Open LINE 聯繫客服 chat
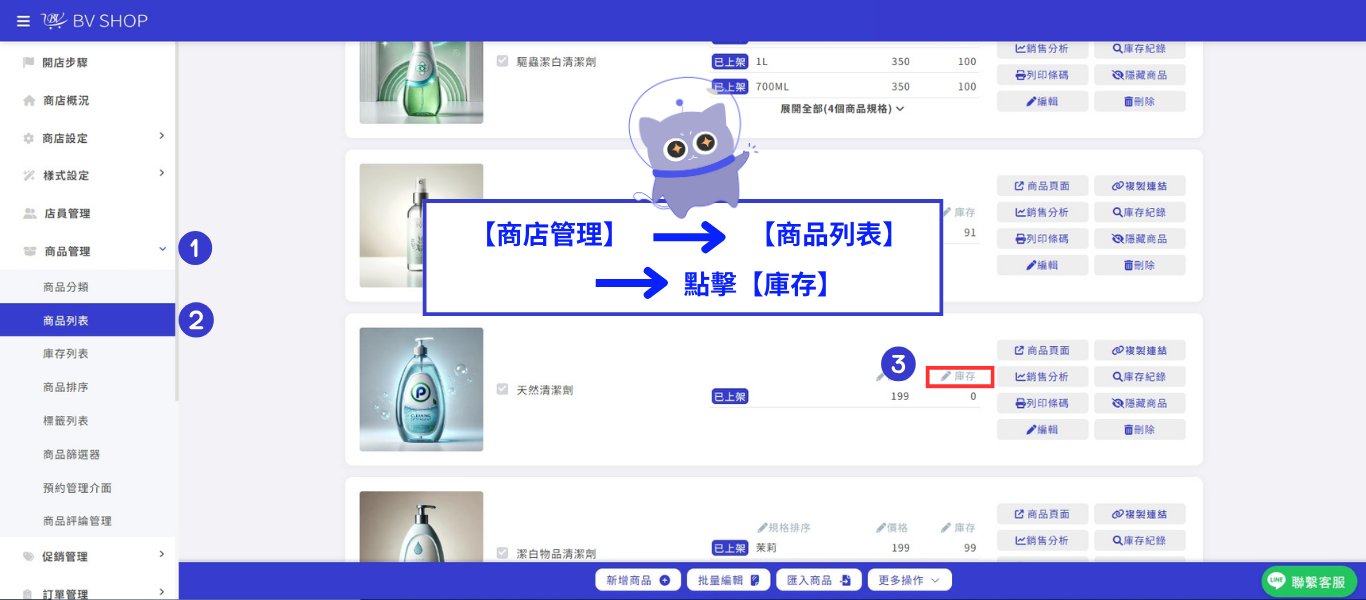This screenshot has height=600, width=1366. tap(1308, 580)
